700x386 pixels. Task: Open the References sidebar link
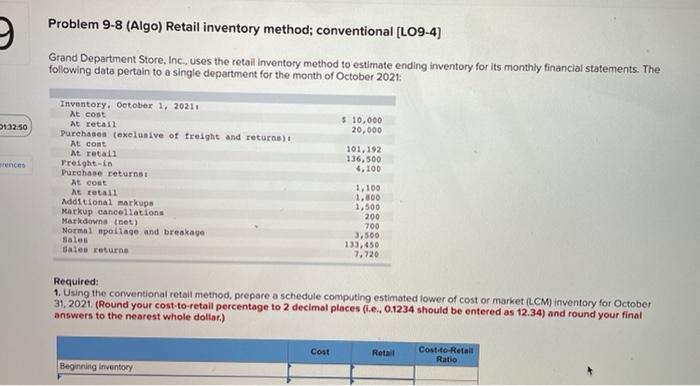(x=13, y=165)
